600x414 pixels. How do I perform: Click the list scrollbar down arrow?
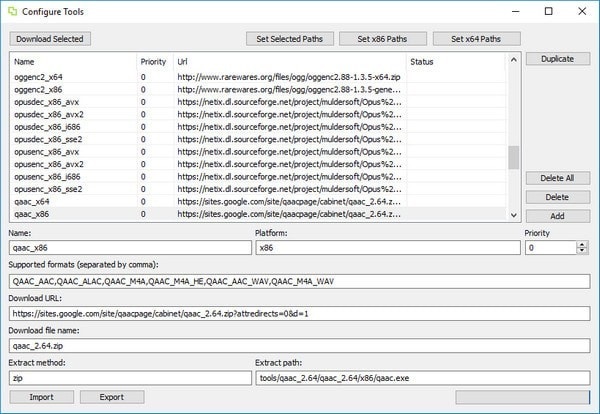[514, 215]
